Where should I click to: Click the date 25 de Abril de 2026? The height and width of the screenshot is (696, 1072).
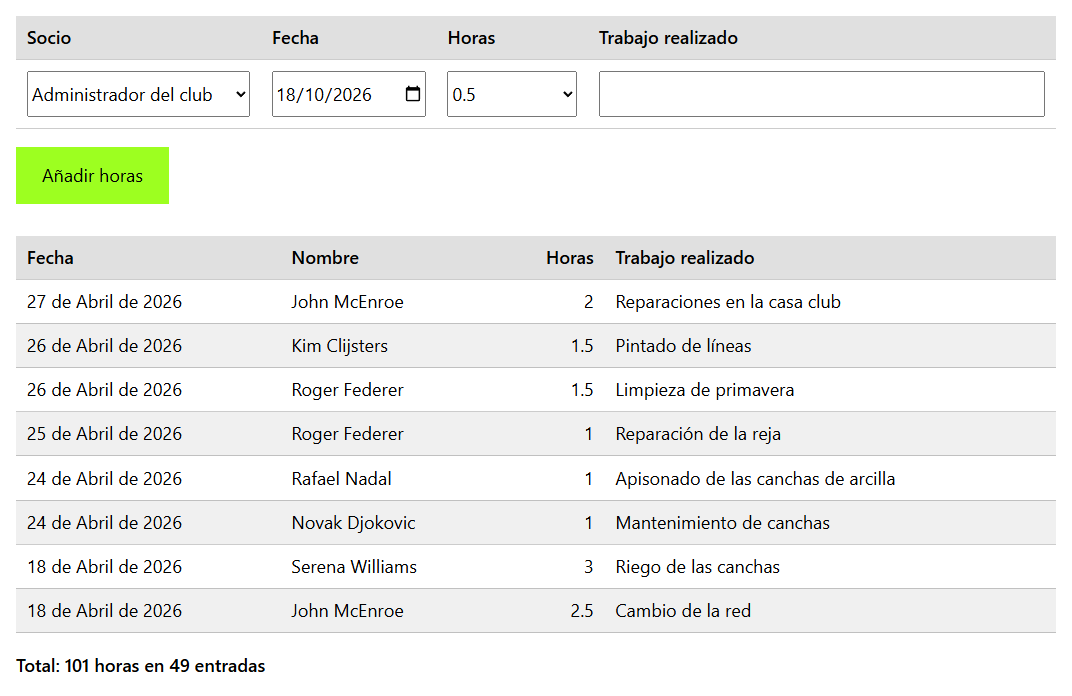click(105, 434)
